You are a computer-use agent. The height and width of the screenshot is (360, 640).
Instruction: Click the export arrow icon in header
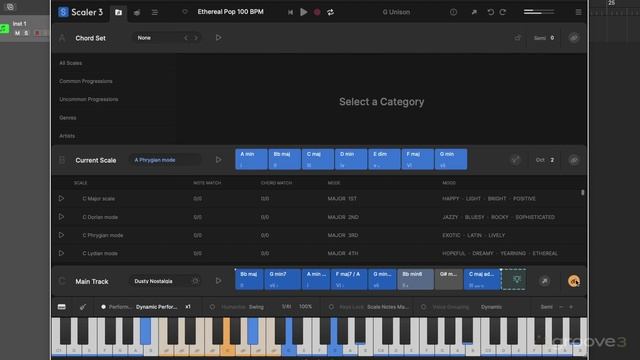point(474,12)
